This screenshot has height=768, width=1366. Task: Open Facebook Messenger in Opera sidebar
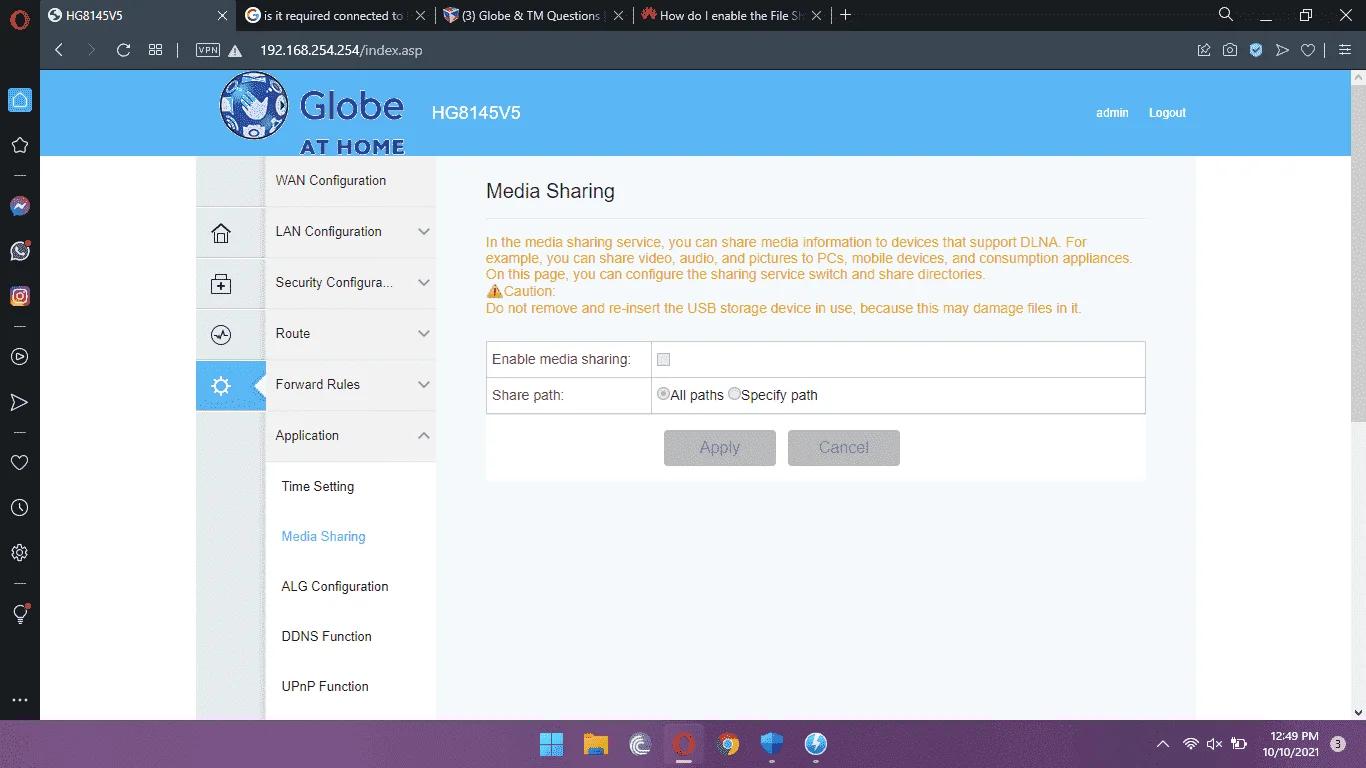(x=20, y=206)
